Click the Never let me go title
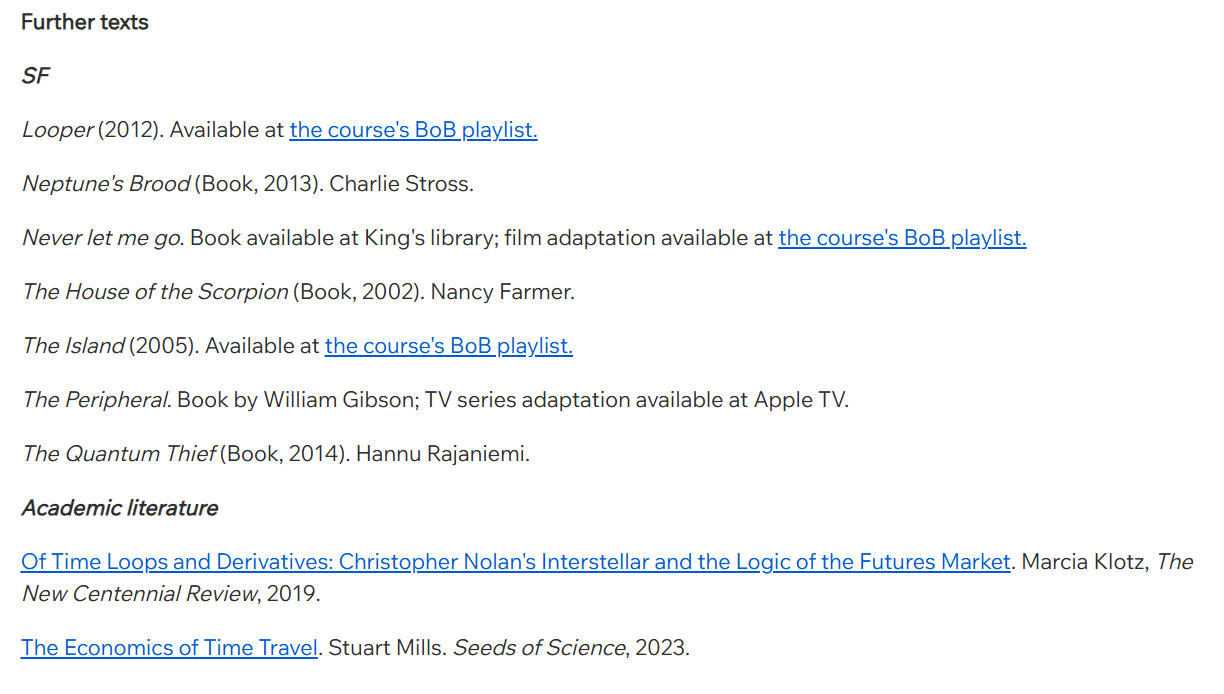The image size is (1224, 694). pyautogui.click(x=101, y=238)
